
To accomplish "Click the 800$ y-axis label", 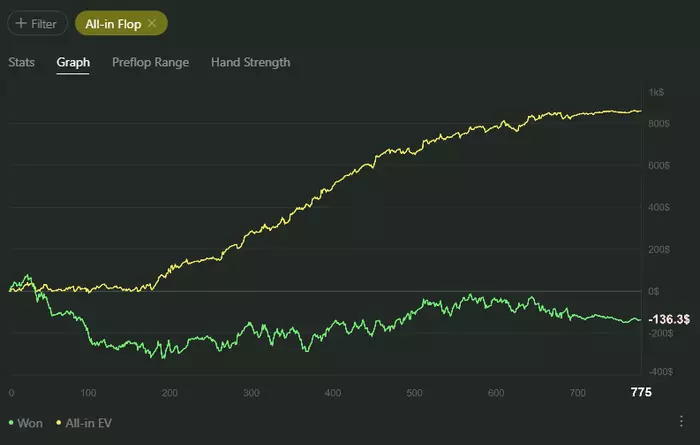I will click(658, 124).
